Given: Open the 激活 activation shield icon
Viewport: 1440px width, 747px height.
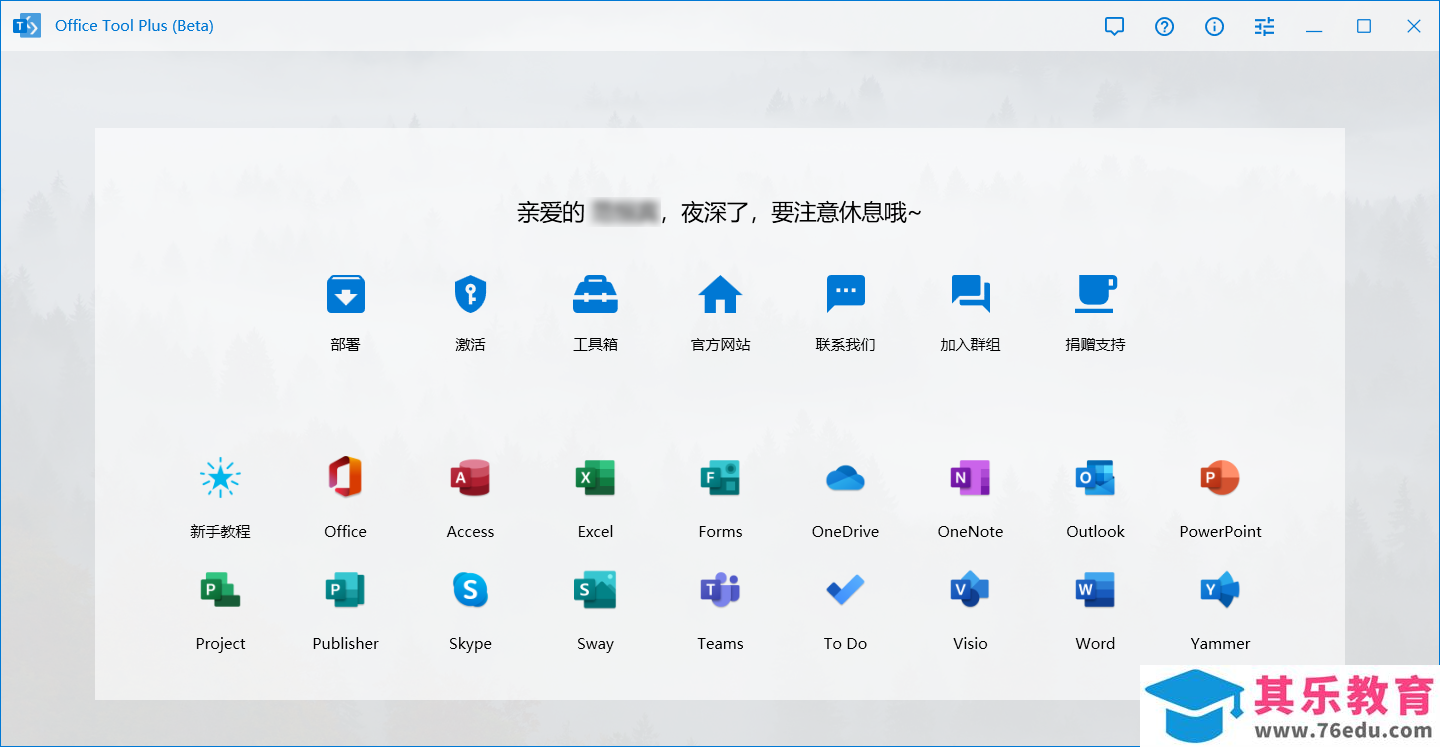Looking at the screenshot, I should 470,294.
